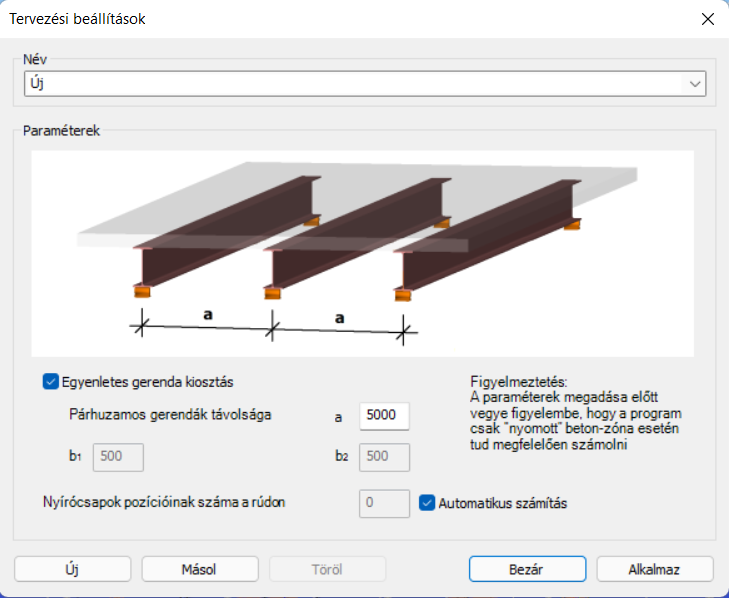Open the Név dropdown arrow
729x598 pixels.
point(695,84)
